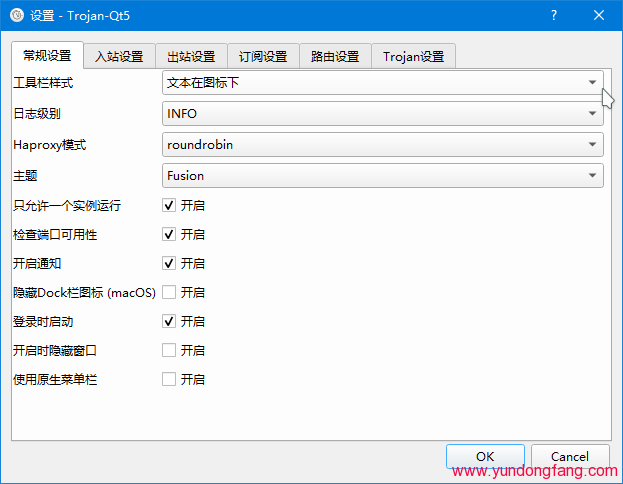
Task: Open the 日志级别 INFO dropdown
Action: click(x=383, y=114)
